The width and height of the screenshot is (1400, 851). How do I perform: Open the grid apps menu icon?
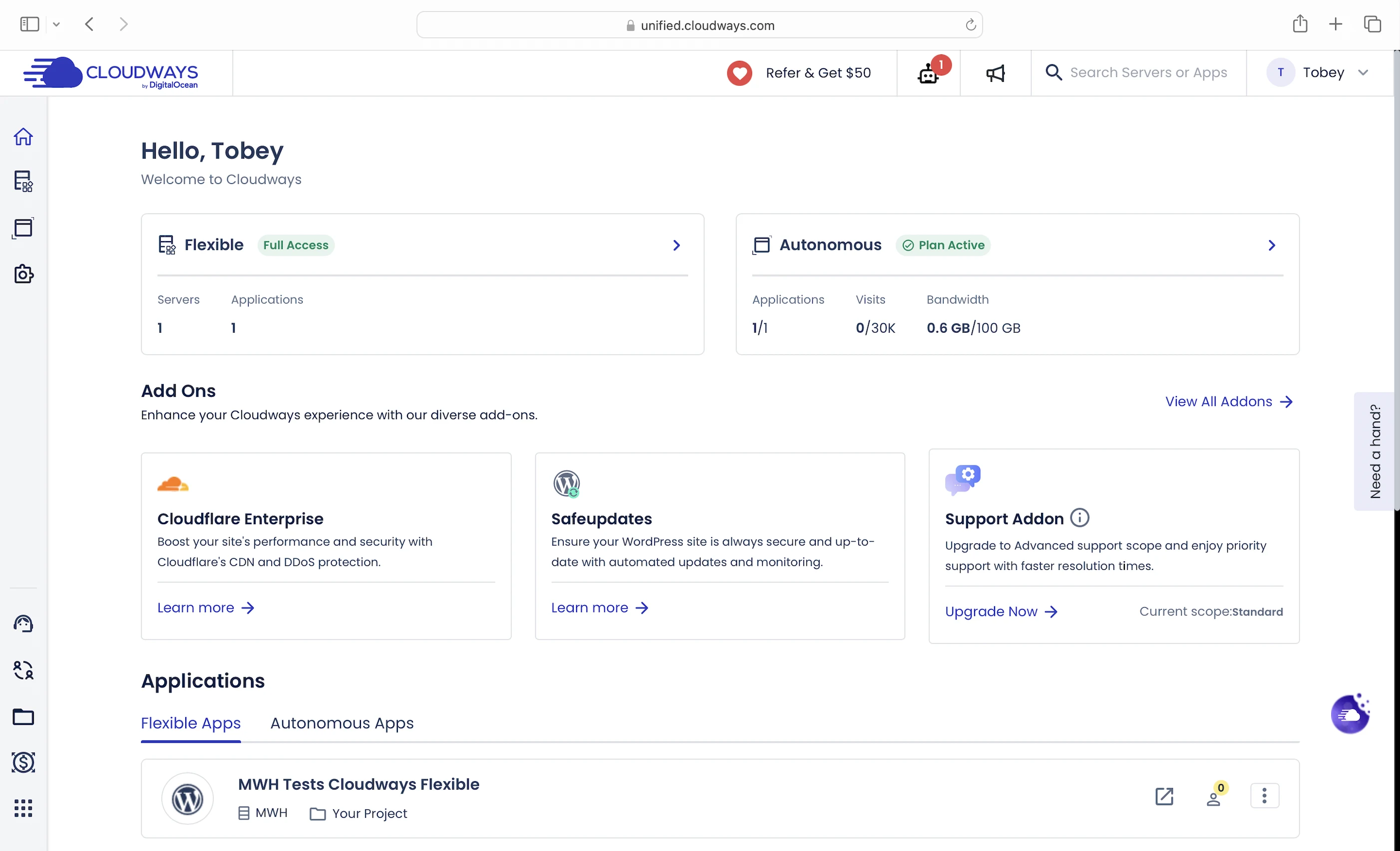pos(23,808)
